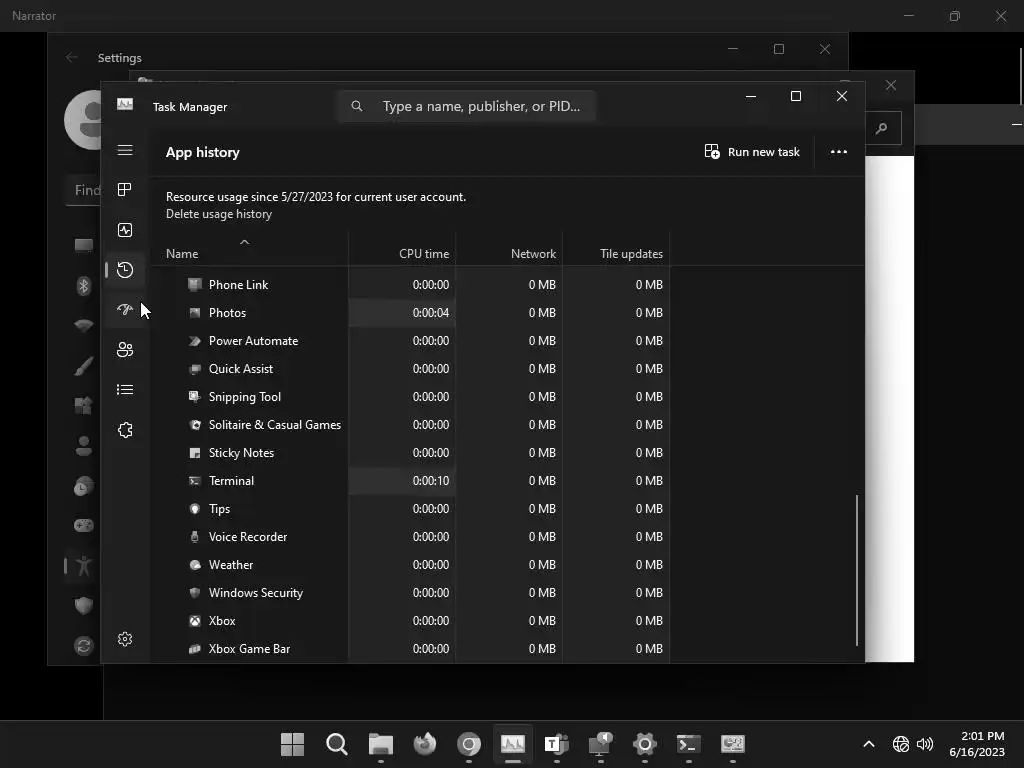
Task: Select the Sticky Notes row name
Action: pos(241,453)
